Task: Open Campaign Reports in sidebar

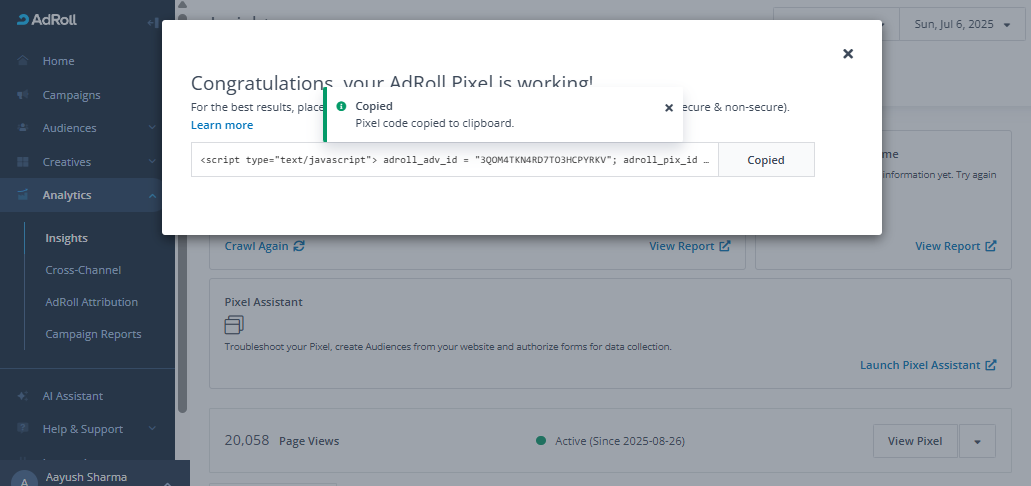Action: (x=93, y=334)
